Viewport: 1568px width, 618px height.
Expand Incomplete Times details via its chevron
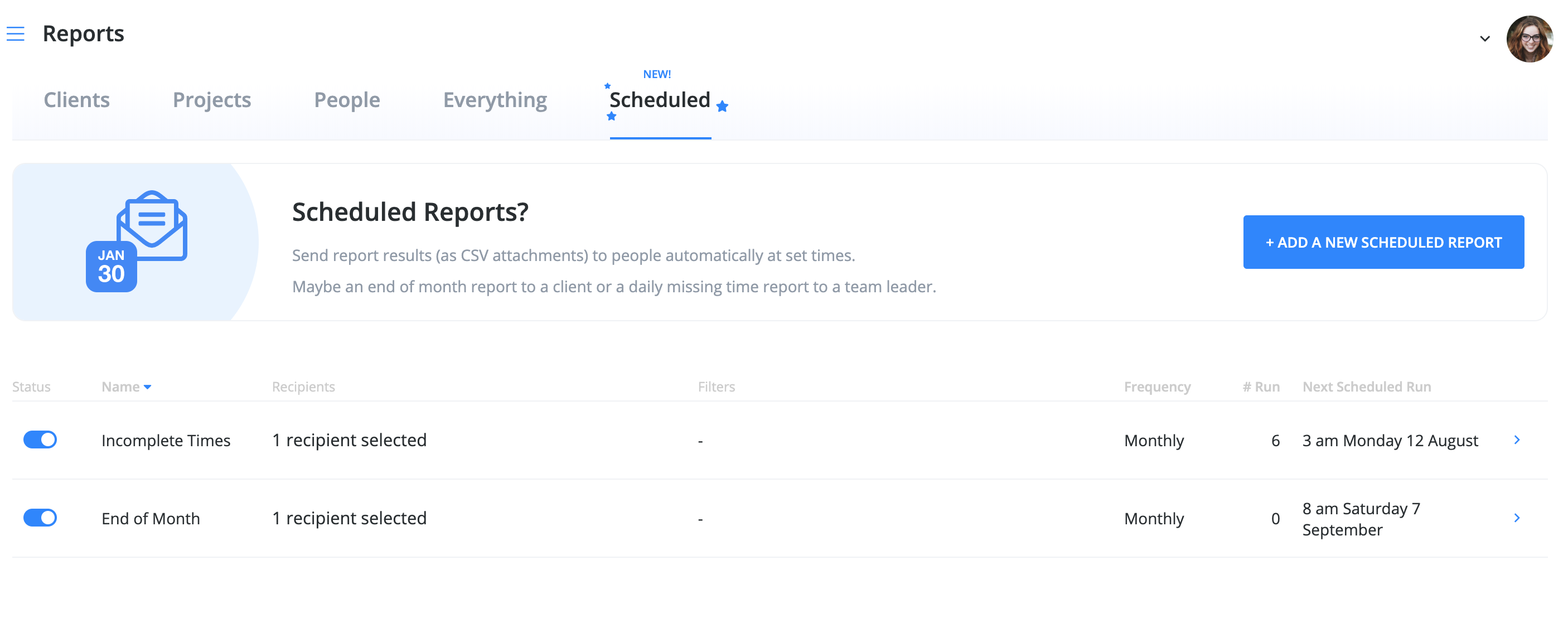coord(1518,440)
